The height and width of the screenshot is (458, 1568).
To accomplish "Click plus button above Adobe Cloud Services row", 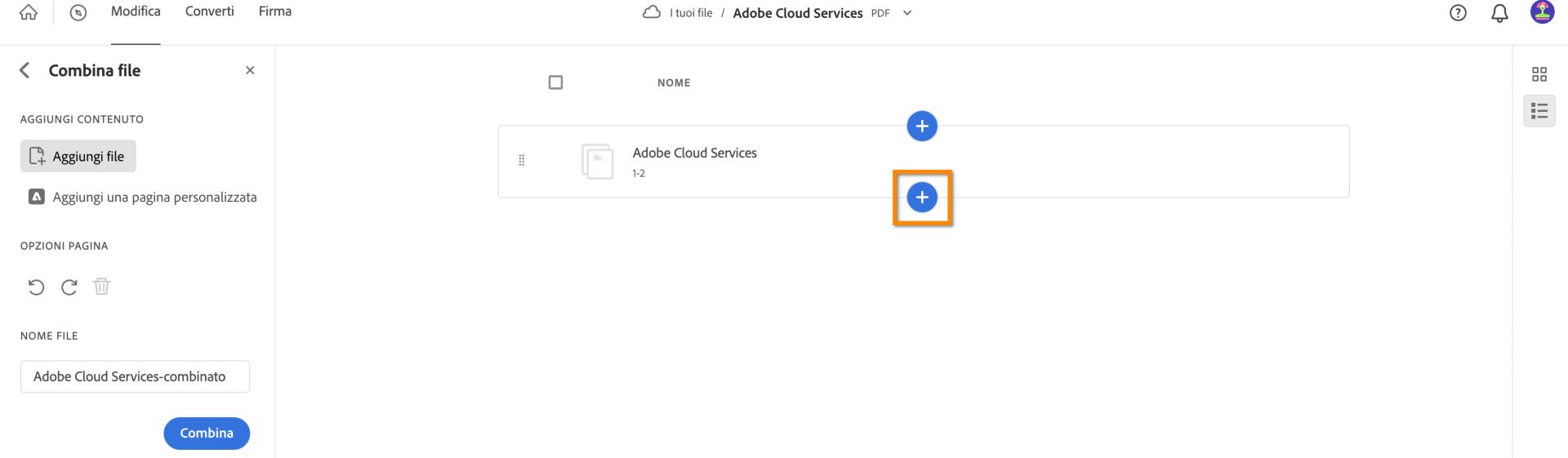I will [x=922, y=126].
